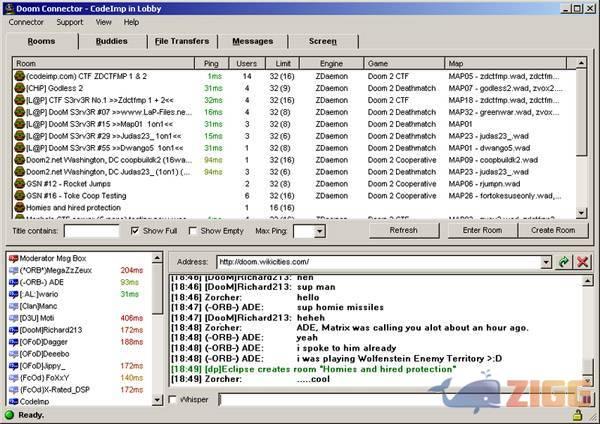Click the Refresh button
This screenshot has height=424, width=600.
click(x=404, y=230)
